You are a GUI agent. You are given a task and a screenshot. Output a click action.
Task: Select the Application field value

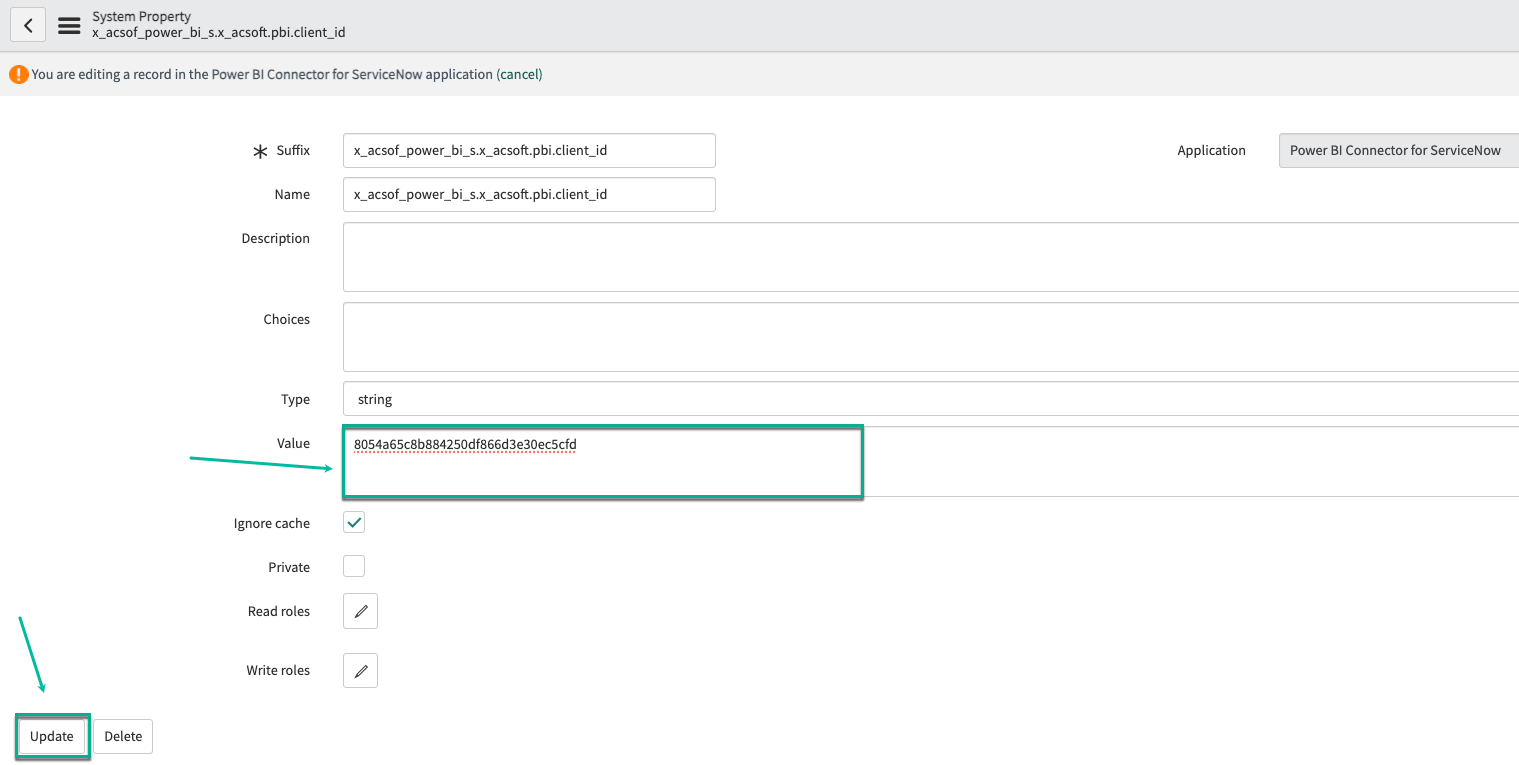[x=1396, y=150]
